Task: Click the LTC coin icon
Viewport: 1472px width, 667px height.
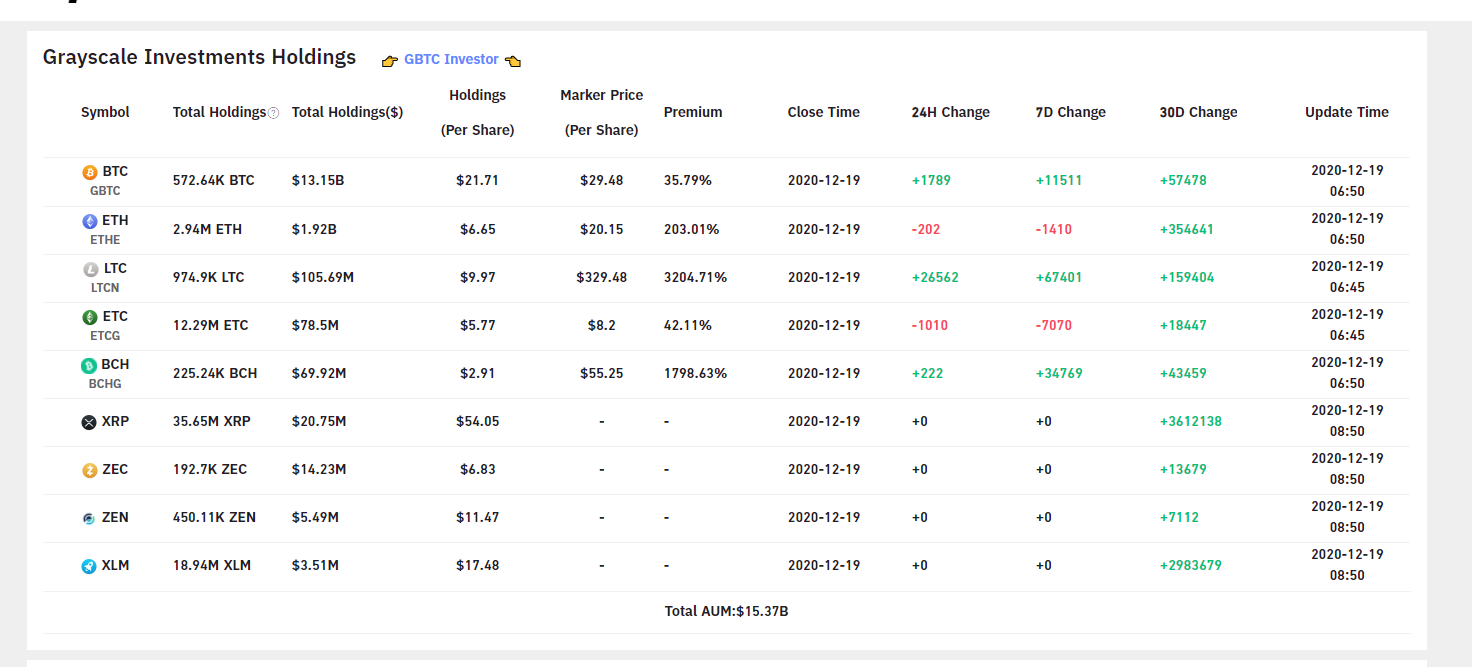Action: [x=90, y=269]
